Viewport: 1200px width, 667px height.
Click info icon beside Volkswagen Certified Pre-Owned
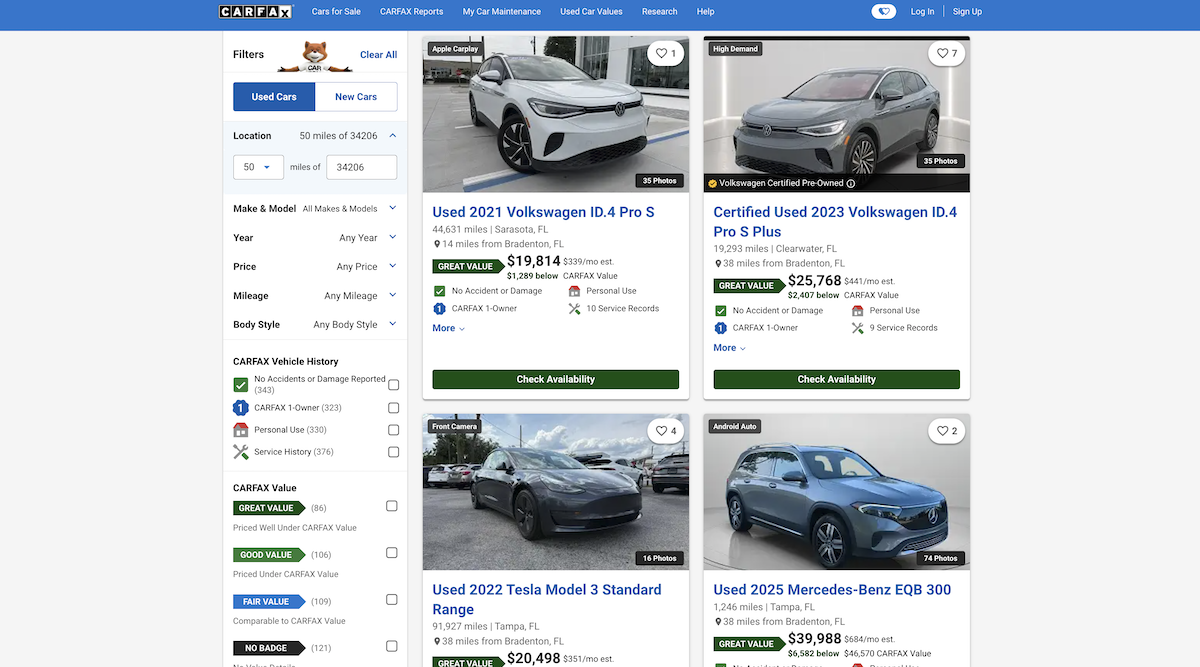click(851, 184)
